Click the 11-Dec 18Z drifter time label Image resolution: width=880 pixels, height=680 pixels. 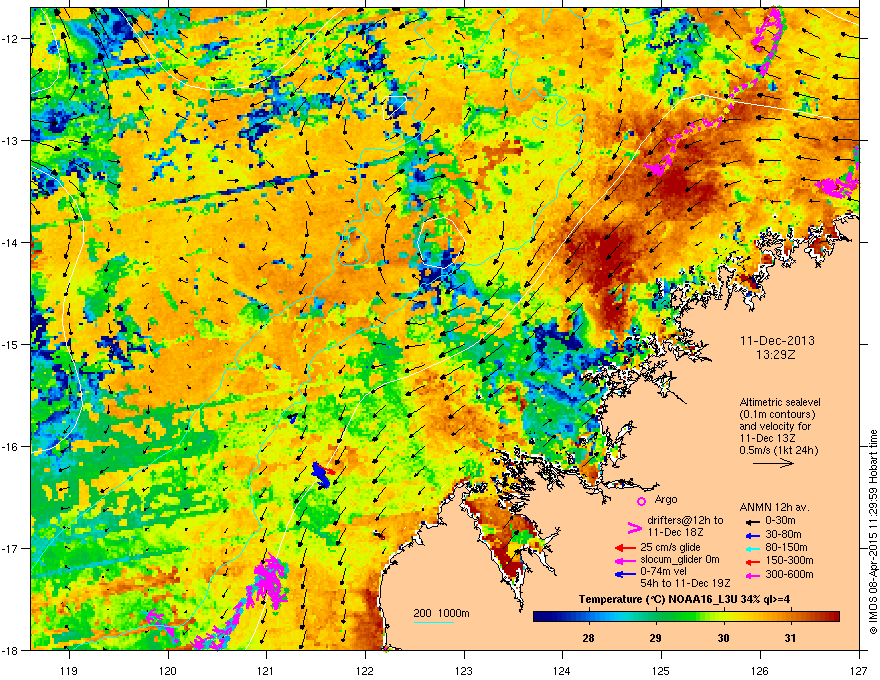click(x=676, y=532)
